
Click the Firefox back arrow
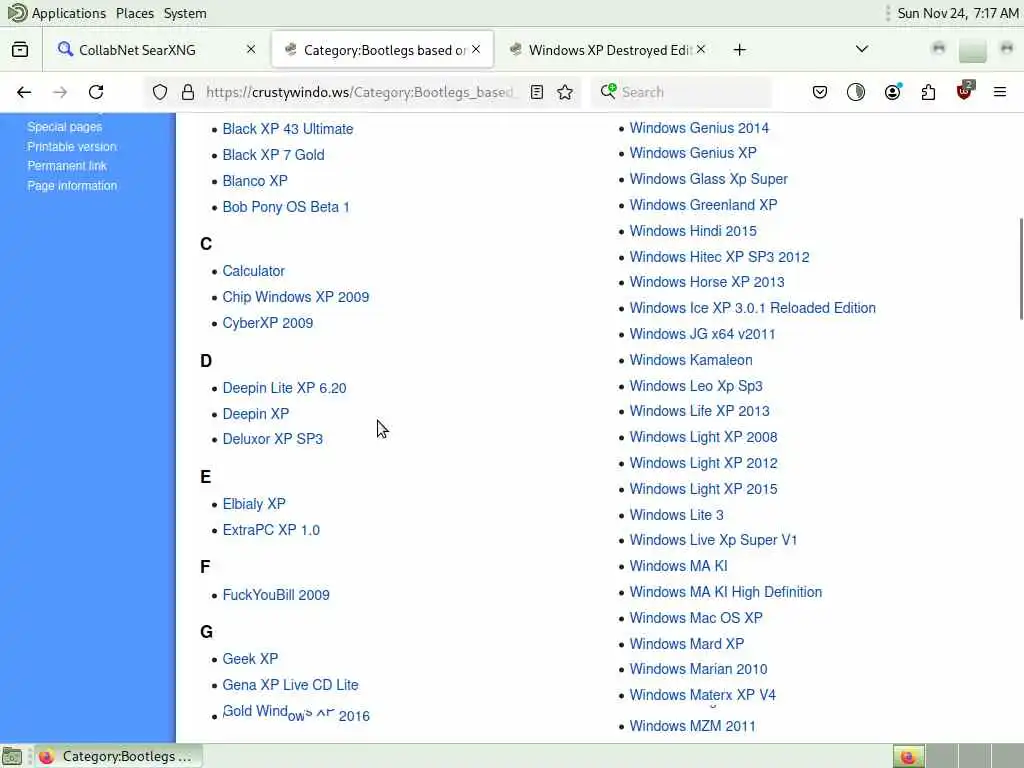point(24,92)
